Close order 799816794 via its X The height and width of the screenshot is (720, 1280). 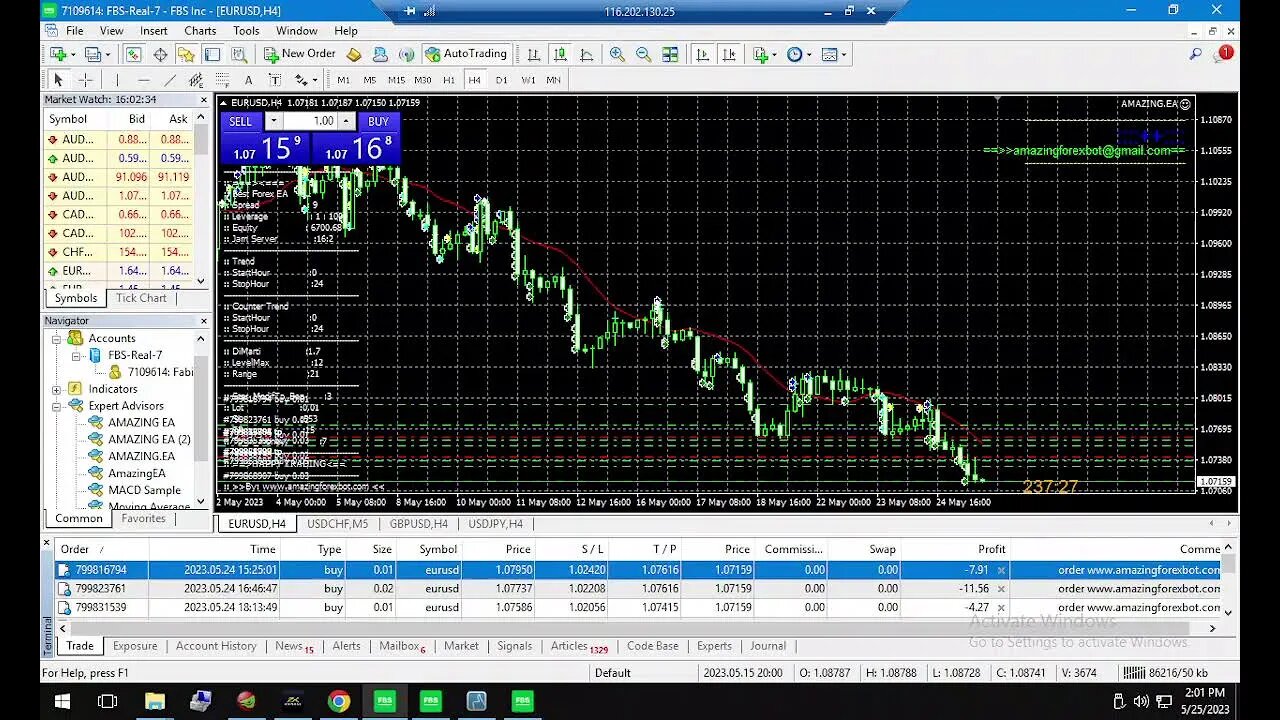pos(1001,570)
